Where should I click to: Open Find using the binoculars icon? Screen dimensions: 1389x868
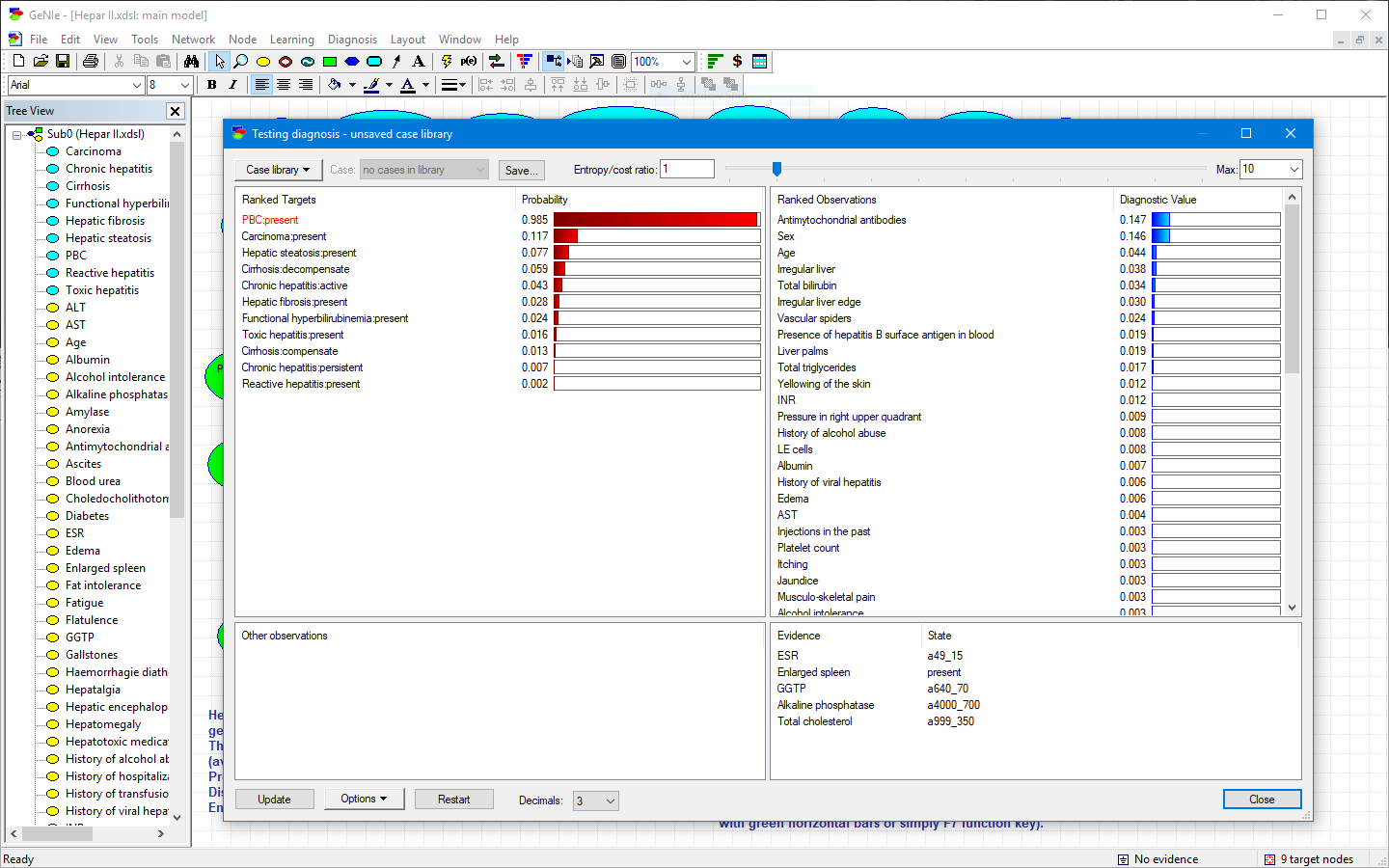click(x=192, y=61)
